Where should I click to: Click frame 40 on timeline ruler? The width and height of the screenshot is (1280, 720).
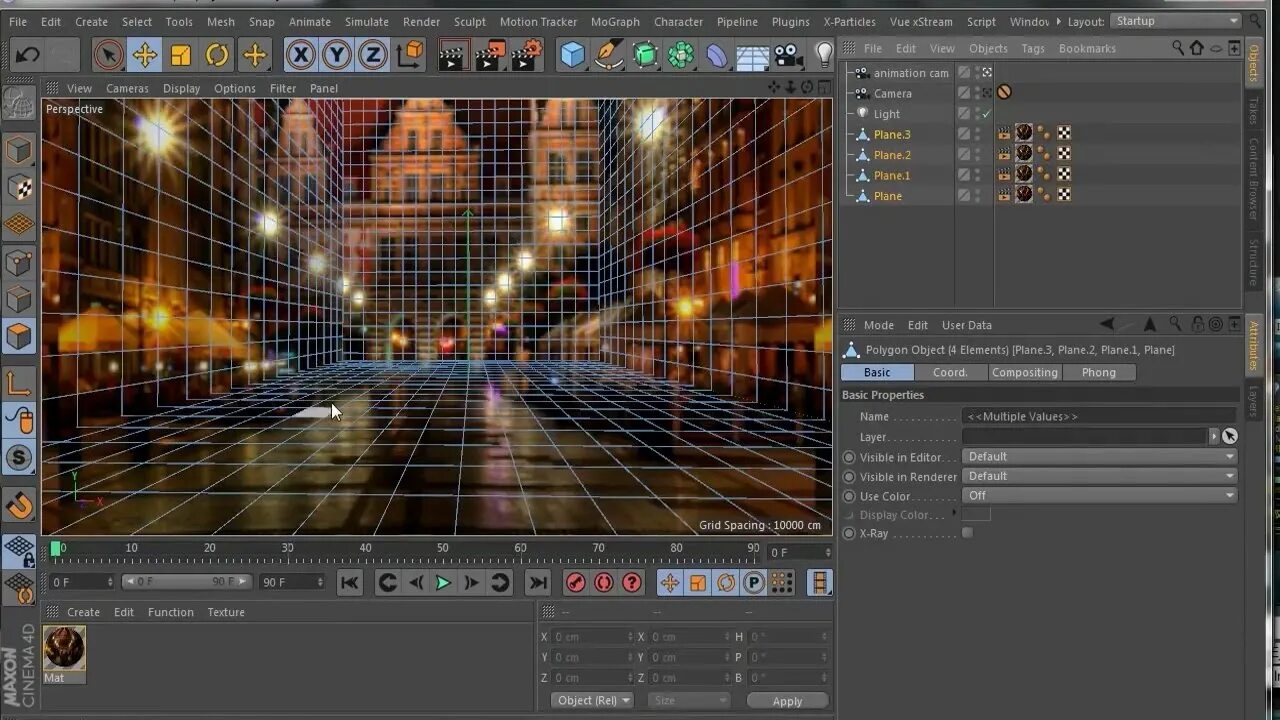pyautogui.click(x=366, y=548)
